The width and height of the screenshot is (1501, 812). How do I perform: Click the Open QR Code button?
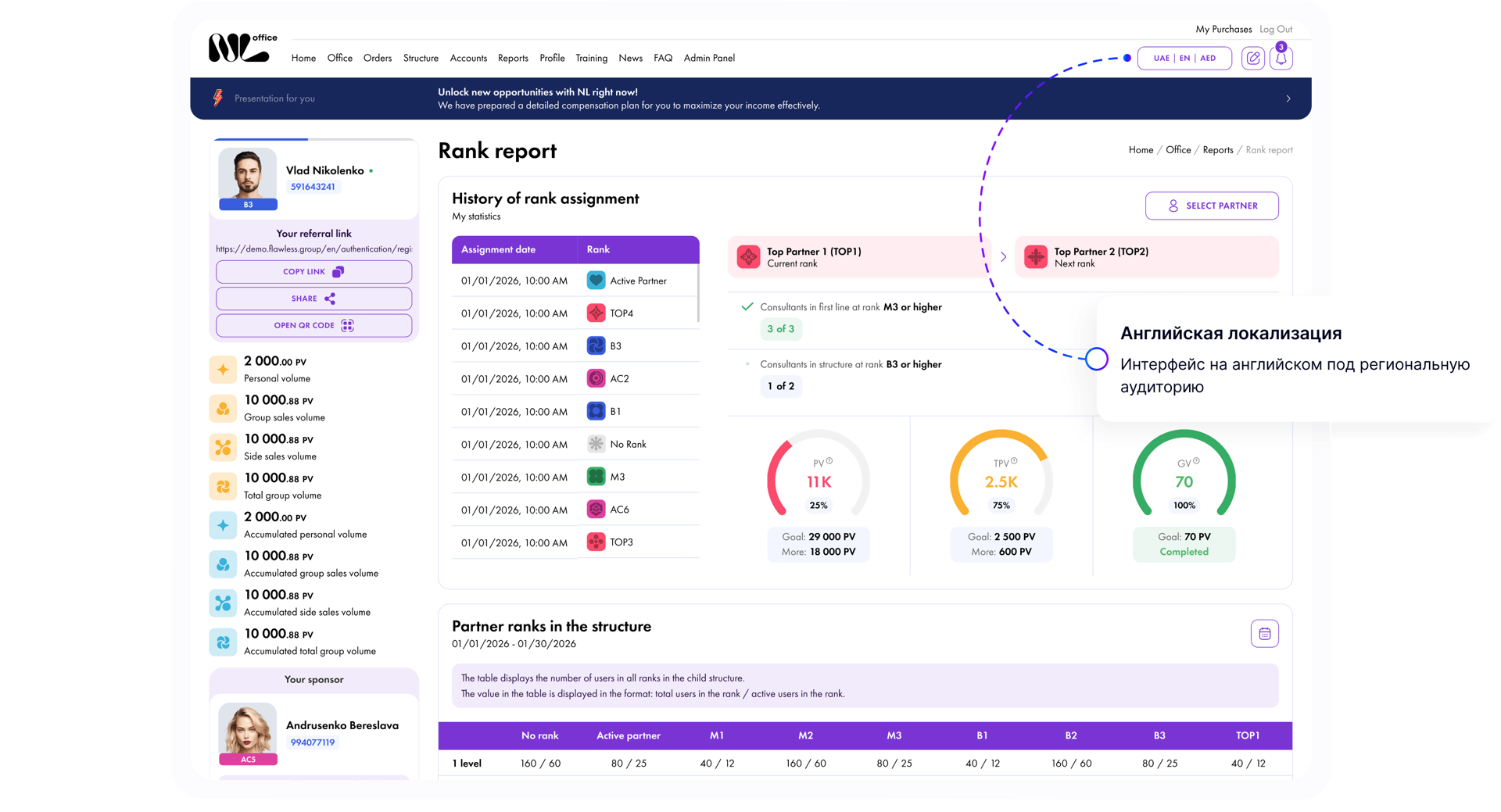point(313,326)
